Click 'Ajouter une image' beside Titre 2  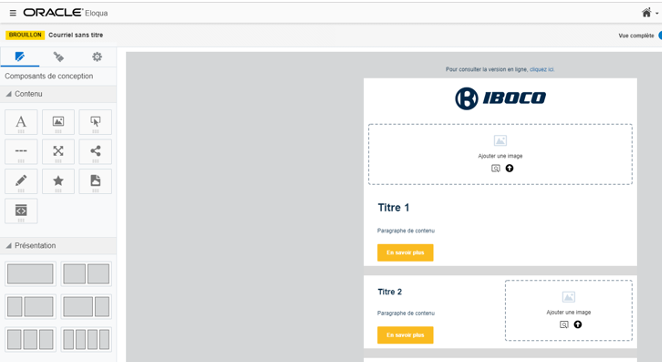pyautogui.click(x=569, y=312)
